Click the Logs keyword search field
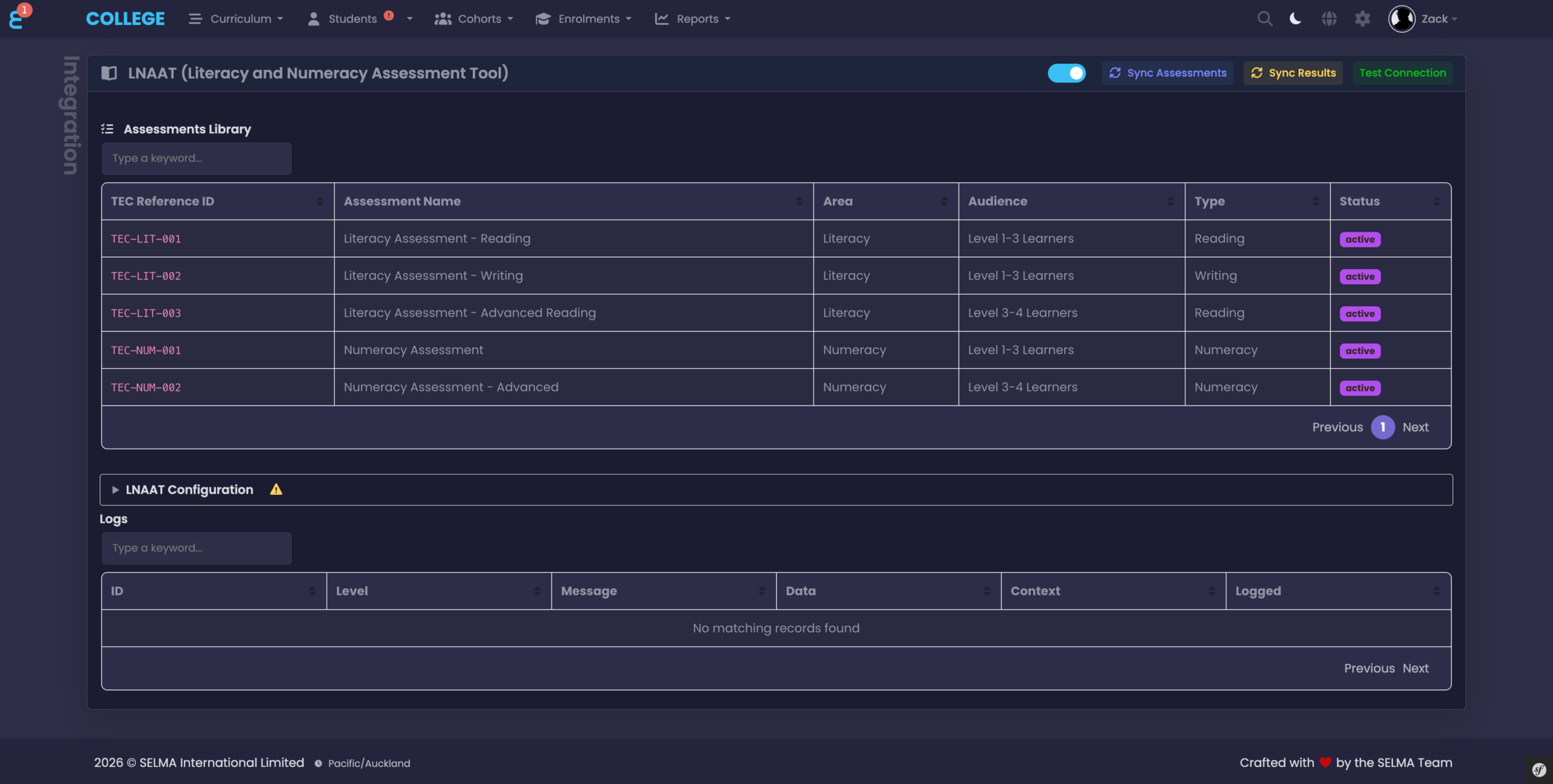 pos(195,548)
